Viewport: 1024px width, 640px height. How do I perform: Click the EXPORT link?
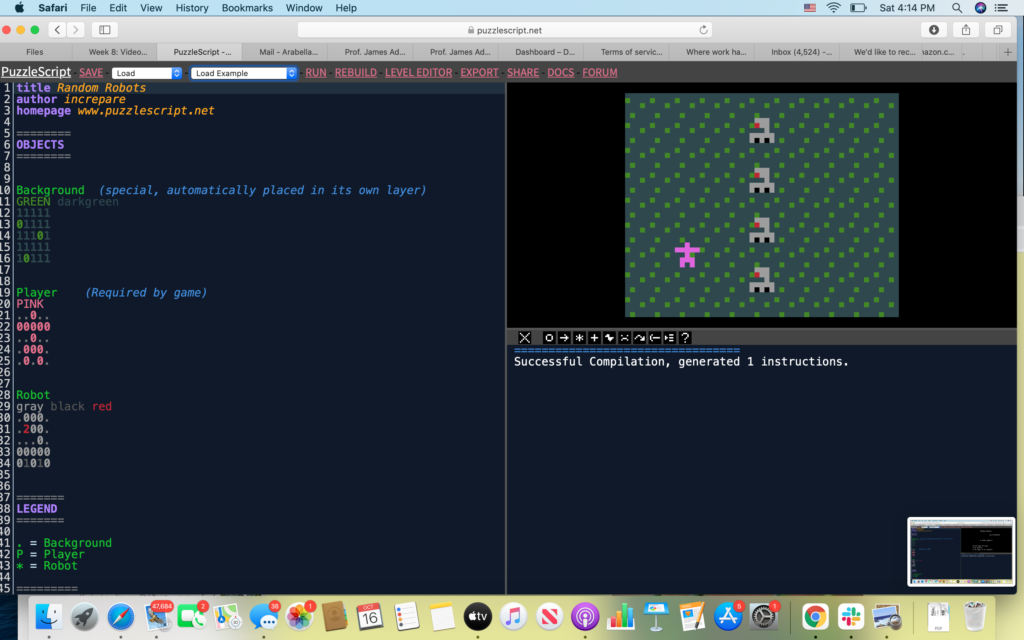(x=479, y=73)
